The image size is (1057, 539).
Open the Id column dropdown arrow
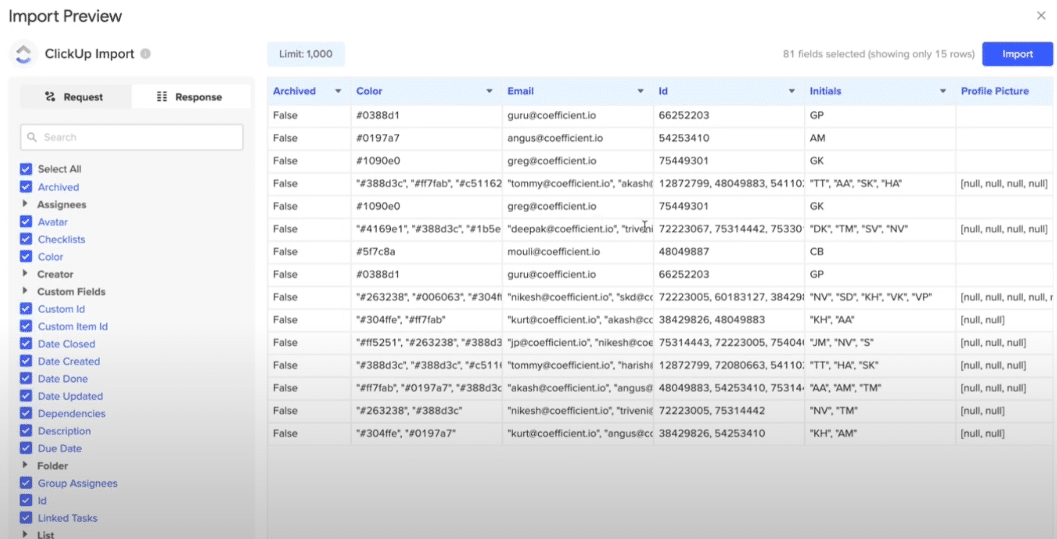pyautogui.click(x=791, y=91)
